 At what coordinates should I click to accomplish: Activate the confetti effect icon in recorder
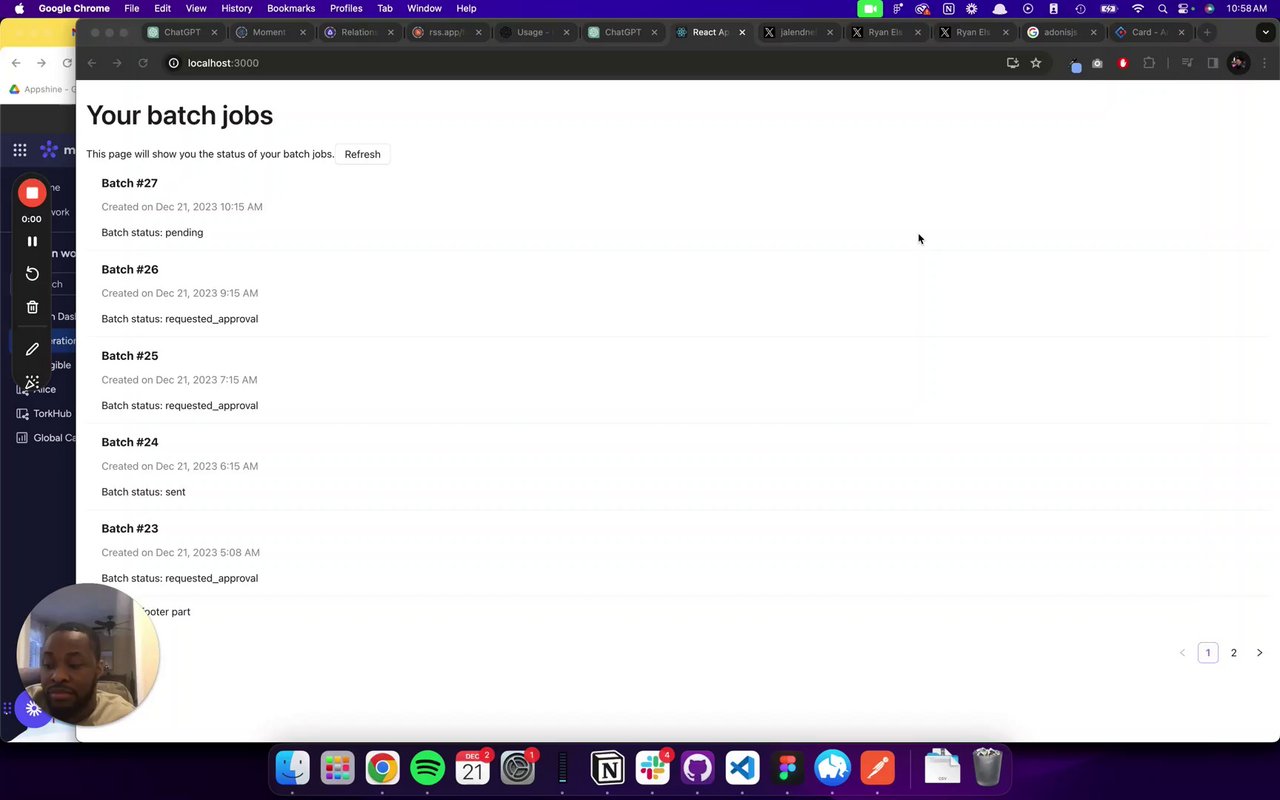click(x=32, y=382)
